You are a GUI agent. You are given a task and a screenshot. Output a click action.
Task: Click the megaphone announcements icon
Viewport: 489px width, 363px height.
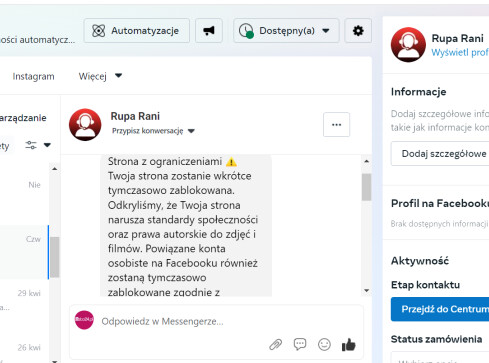coord(209,31)
